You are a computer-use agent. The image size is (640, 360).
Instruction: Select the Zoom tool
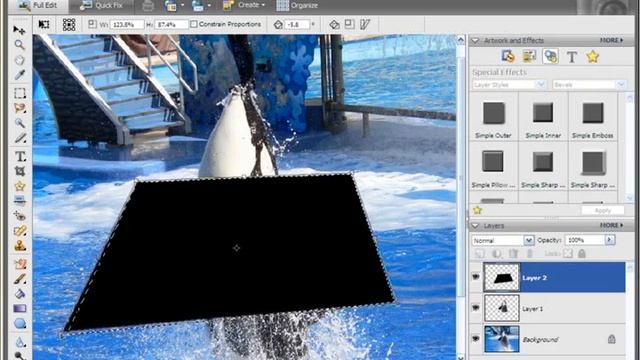point(19,44)
